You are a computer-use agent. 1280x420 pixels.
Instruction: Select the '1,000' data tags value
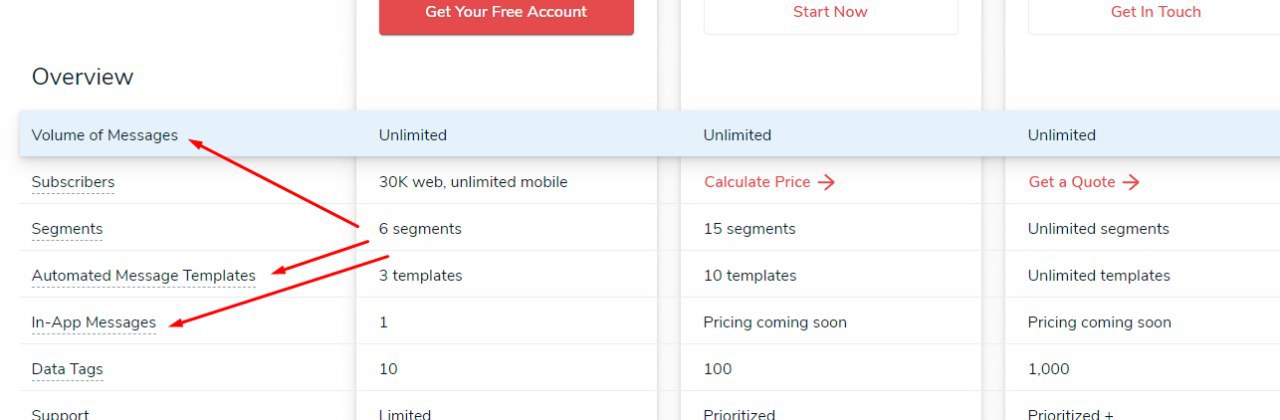tap(1049, 369)
